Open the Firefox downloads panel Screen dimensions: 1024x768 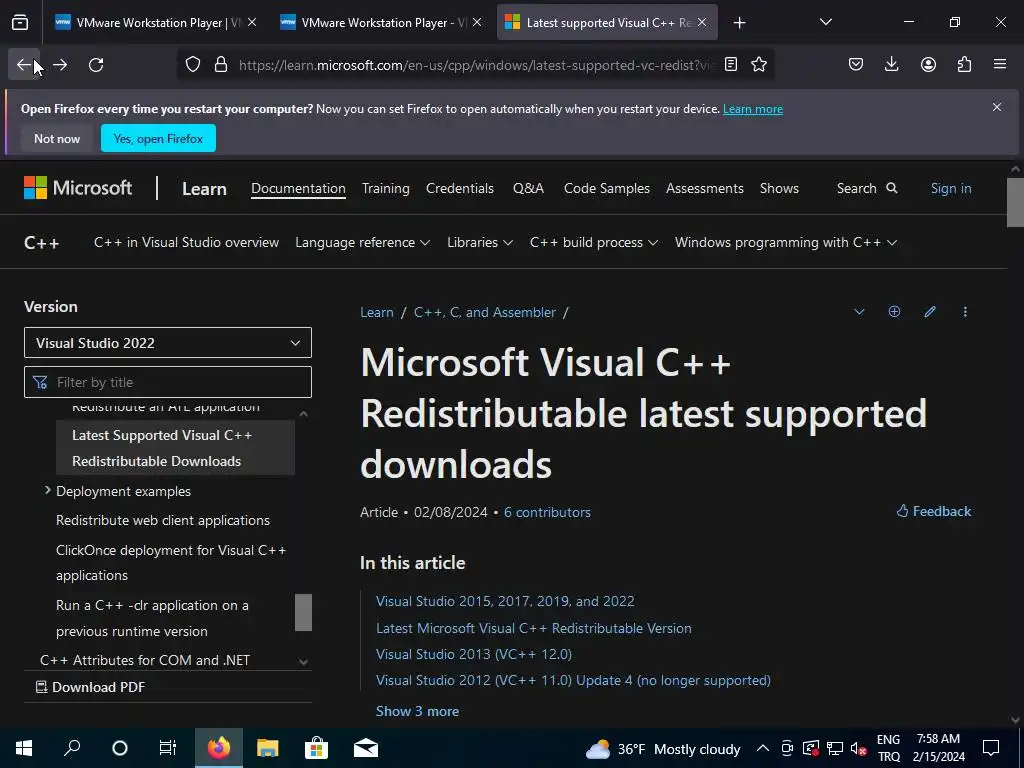click(891, 65)
